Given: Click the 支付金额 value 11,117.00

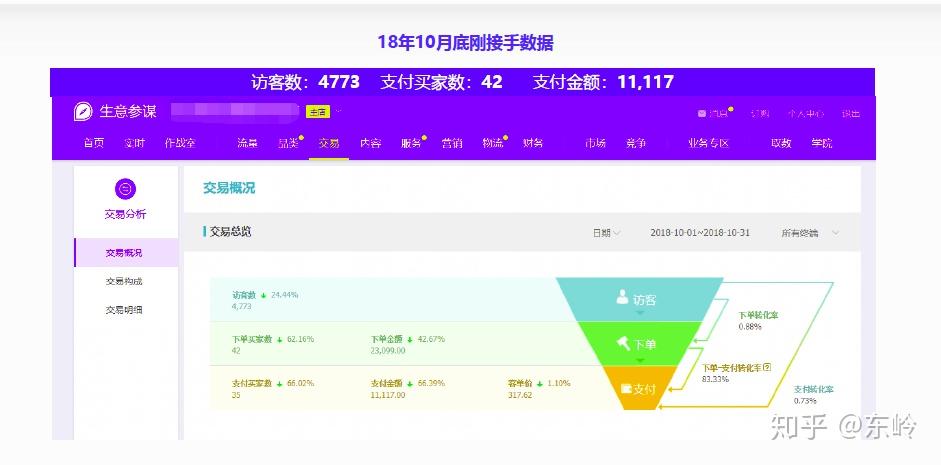Looking at the screenshot, I should (x=388, y=395).
